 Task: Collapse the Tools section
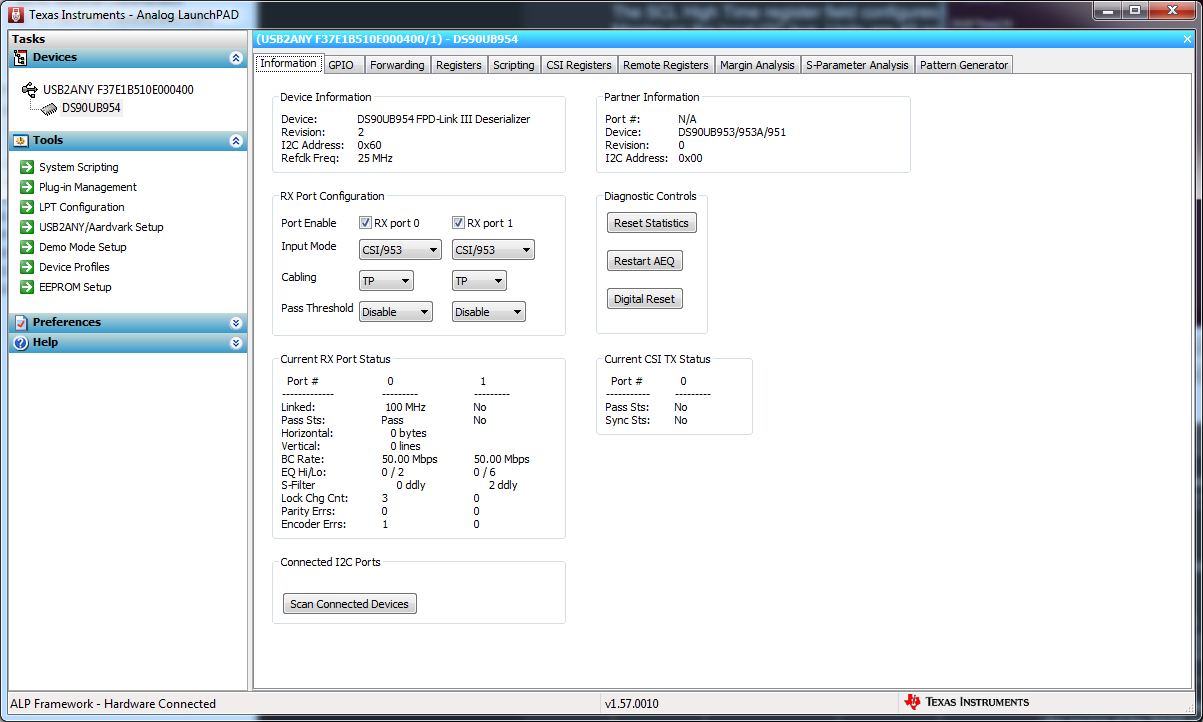pyautogui.click(x=236, y=141)
